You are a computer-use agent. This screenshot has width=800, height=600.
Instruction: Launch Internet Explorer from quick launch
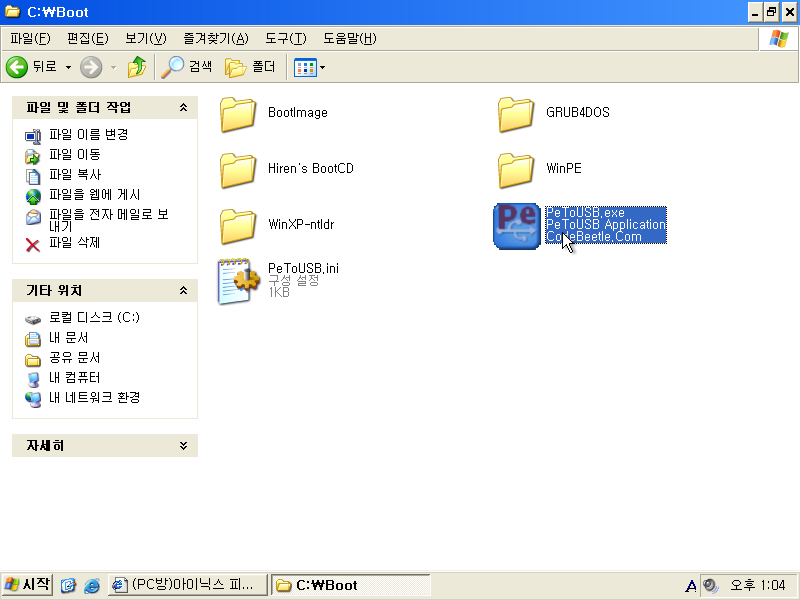click(92, 585)
